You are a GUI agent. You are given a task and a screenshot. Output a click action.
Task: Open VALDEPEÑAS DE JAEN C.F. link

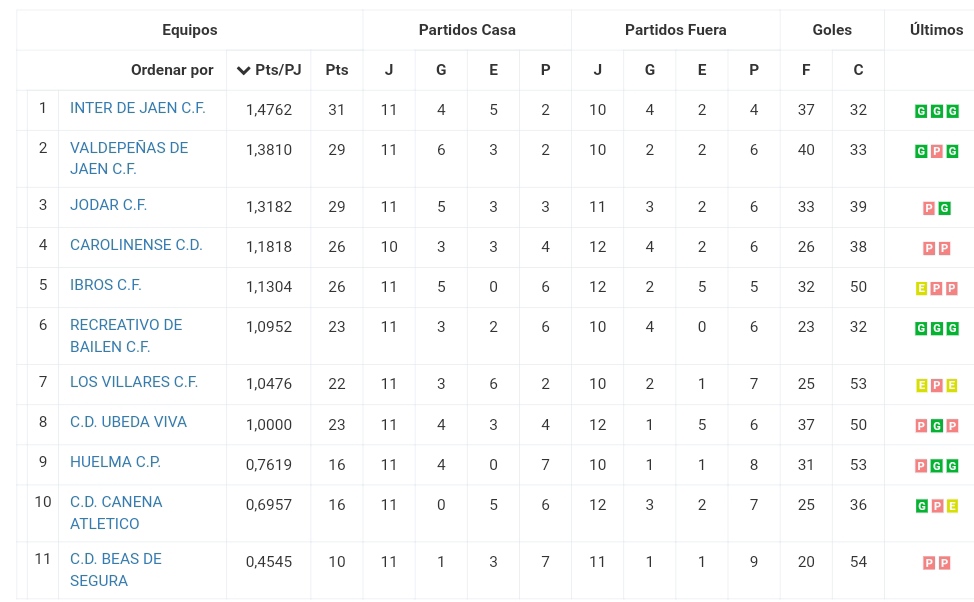click(129, 158)
